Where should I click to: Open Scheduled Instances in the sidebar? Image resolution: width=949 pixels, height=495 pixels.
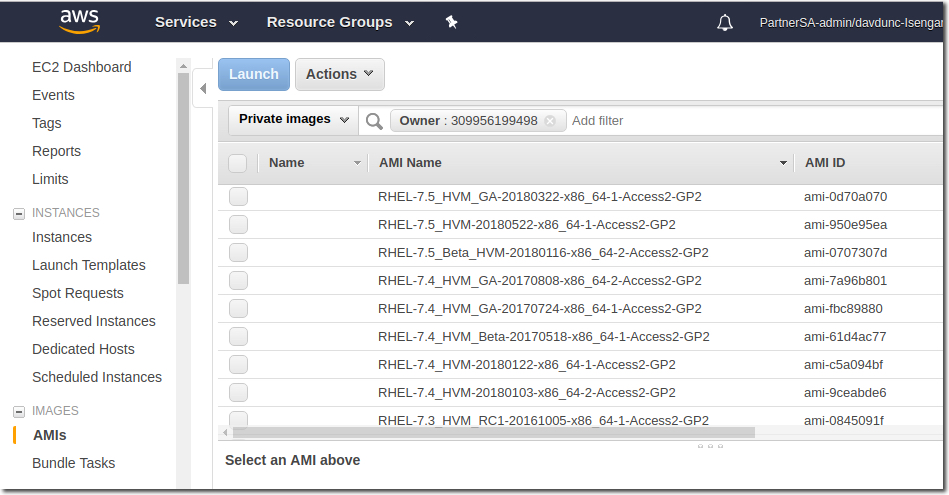tap(97, 377)
